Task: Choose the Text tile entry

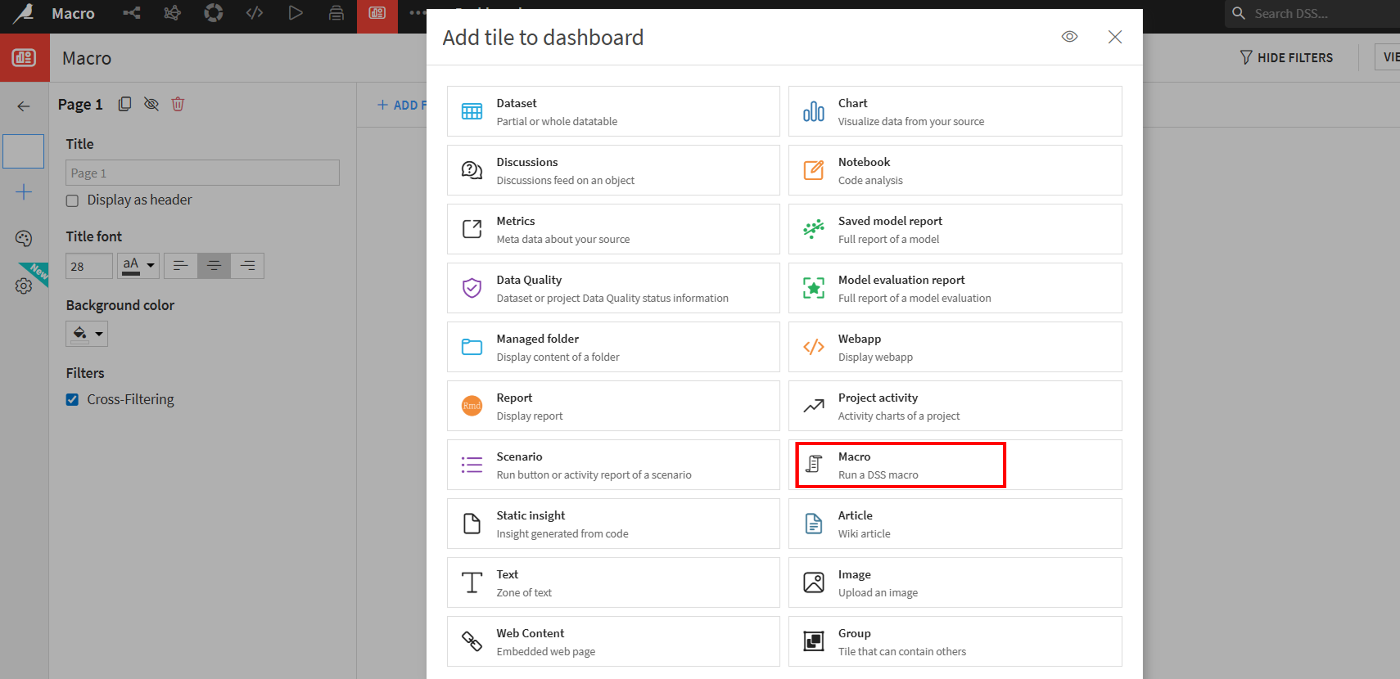Action: coord(613,583)
